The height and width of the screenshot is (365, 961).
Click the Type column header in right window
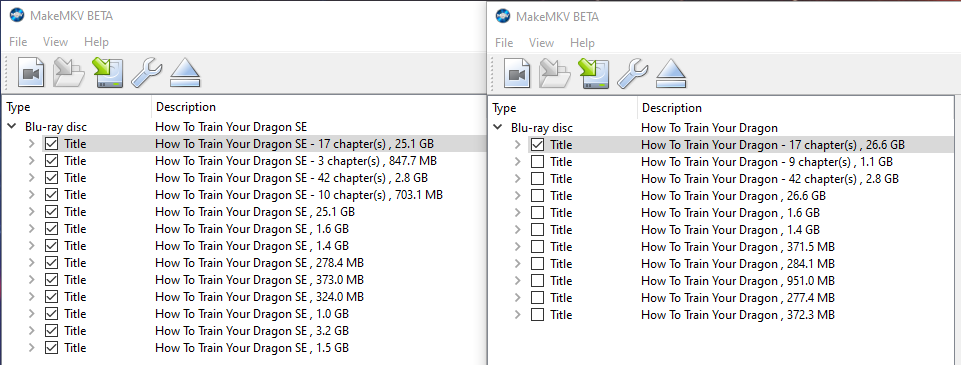(x=504, y=108)
